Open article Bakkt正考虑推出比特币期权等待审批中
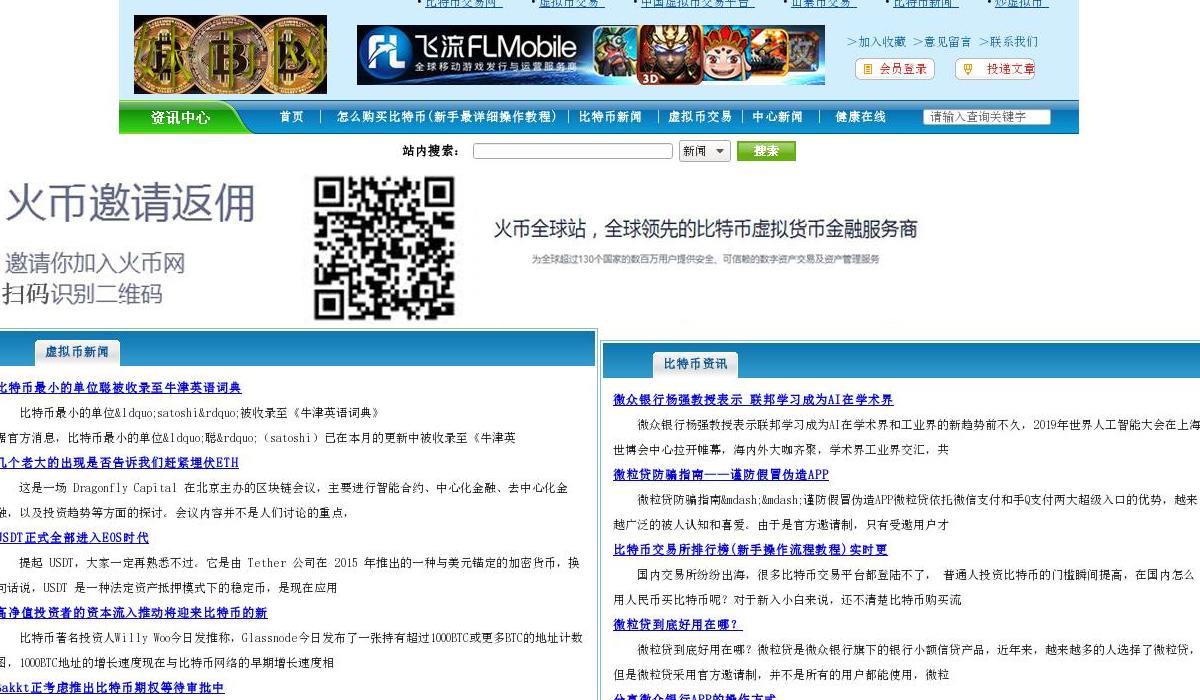The image size is (1200, 700). click(112, 688)
